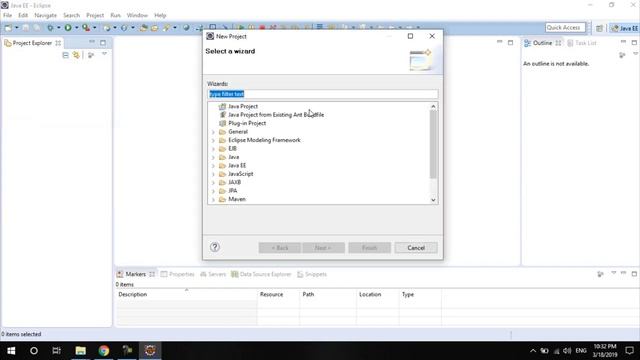640x360 pixels.
Task: Click the wizard list scrollbar thumb
Action: (x=433, y=144)
